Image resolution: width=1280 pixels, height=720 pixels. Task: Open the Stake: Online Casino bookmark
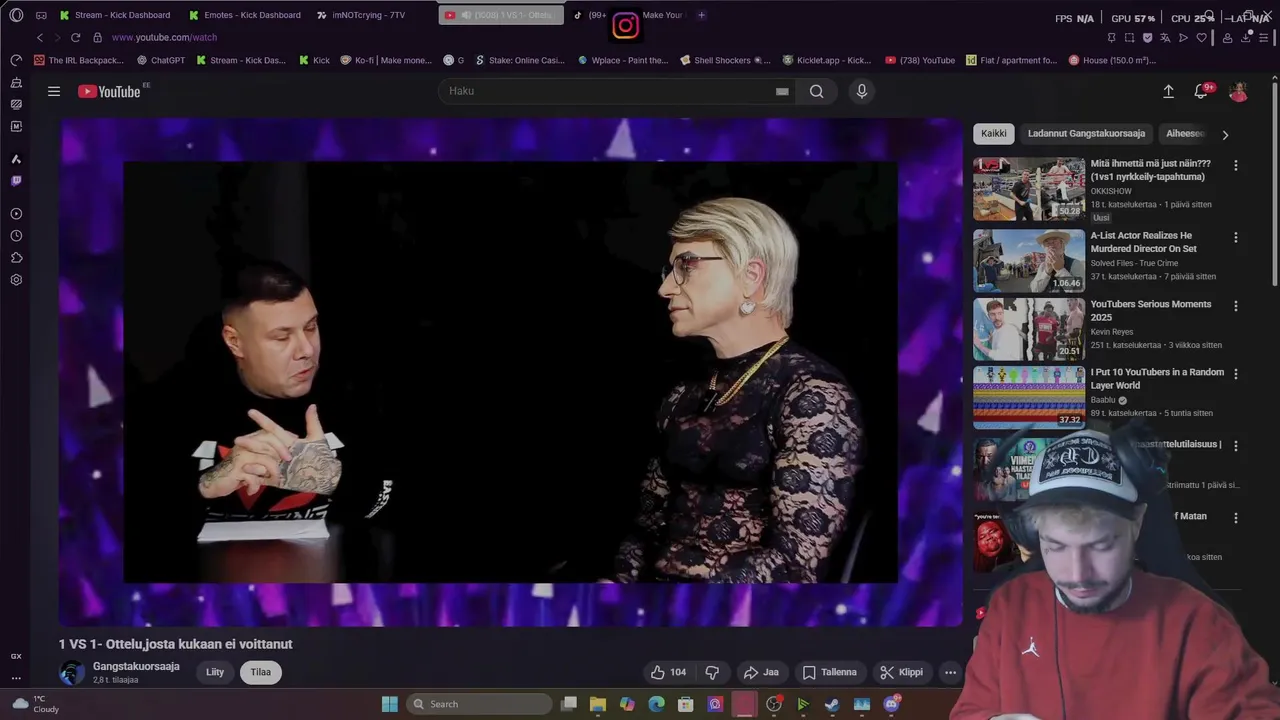[x=519, y=60]
